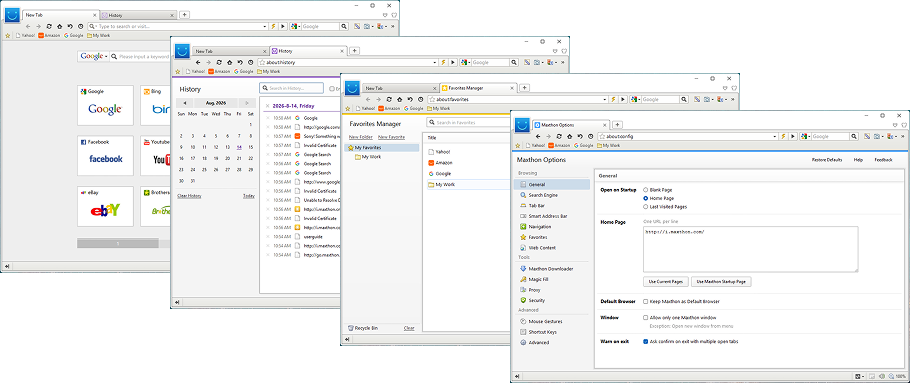
Task: Switch to Maxthon Options tab
Action: point(570,125)
